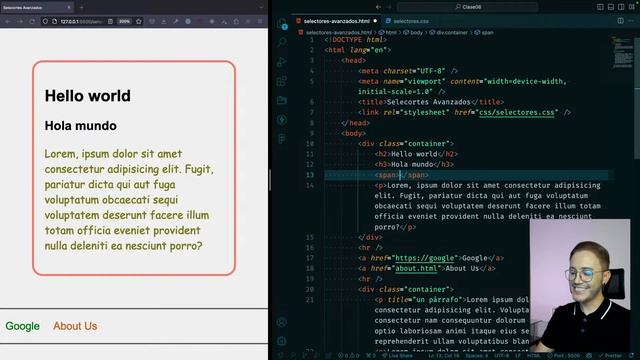Open the css/selectores.css href link in code
This screenshot has height=360, width=640.
pos(516,112)
